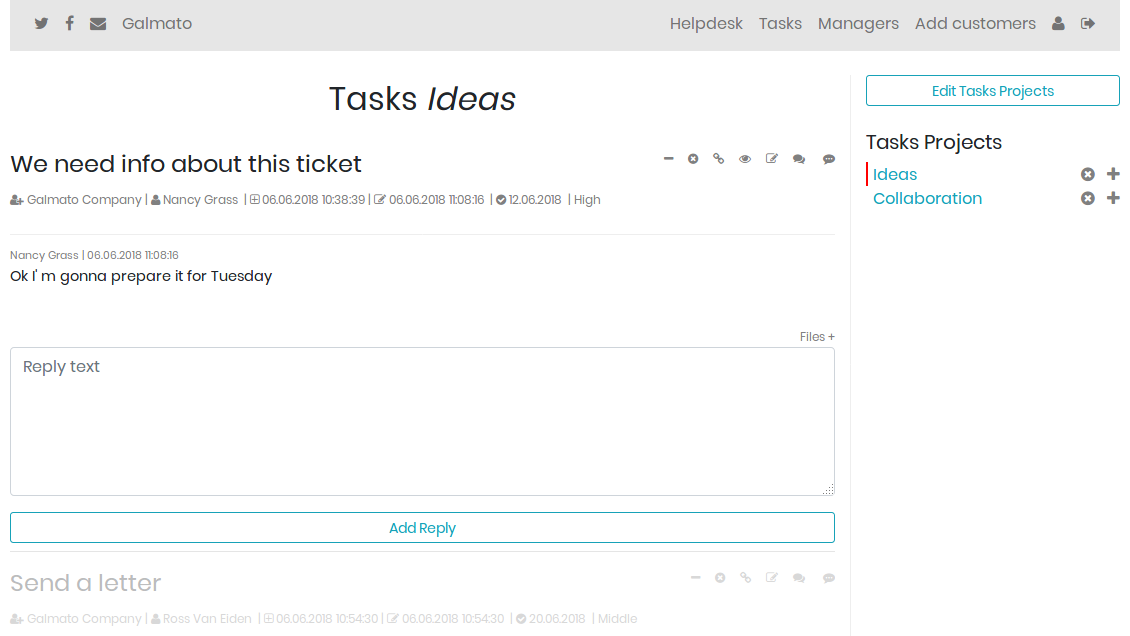Image resolution: width=1130 pixels, height=636 pixels.
Task: Delete the 'We need info' ticket
Action: pos(693,158)
